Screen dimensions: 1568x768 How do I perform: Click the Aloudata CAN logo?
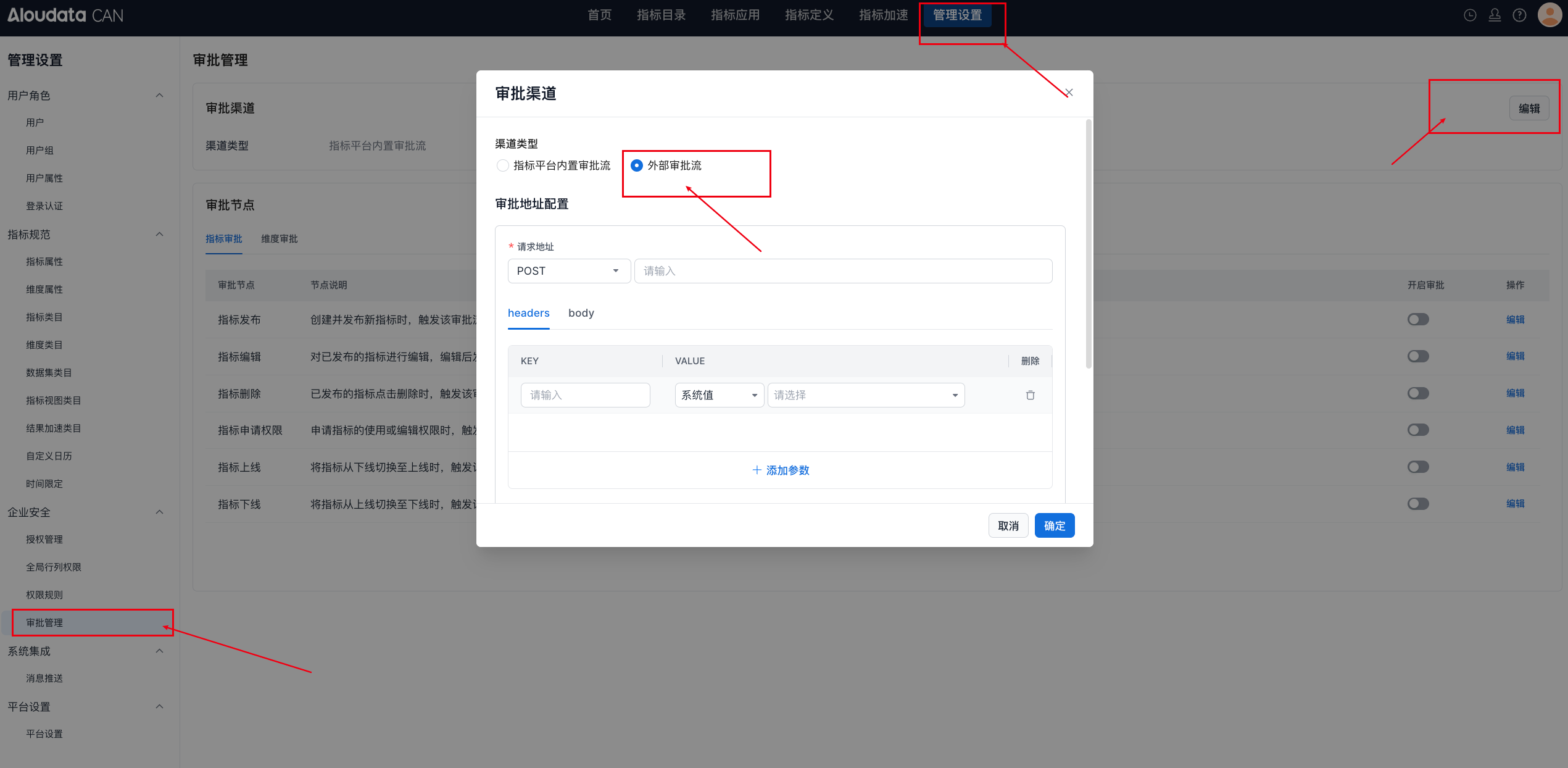65,15
